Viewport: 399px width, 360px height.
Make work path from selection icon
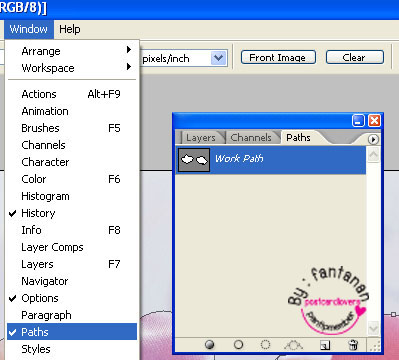click(x=293, y=345)
